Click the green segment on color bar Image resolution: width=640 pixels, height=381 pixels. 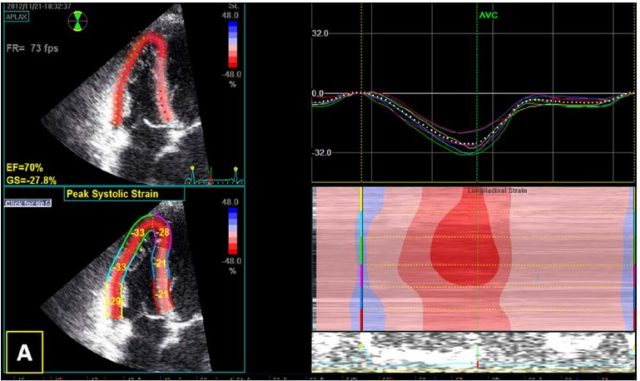pos(361,251)
